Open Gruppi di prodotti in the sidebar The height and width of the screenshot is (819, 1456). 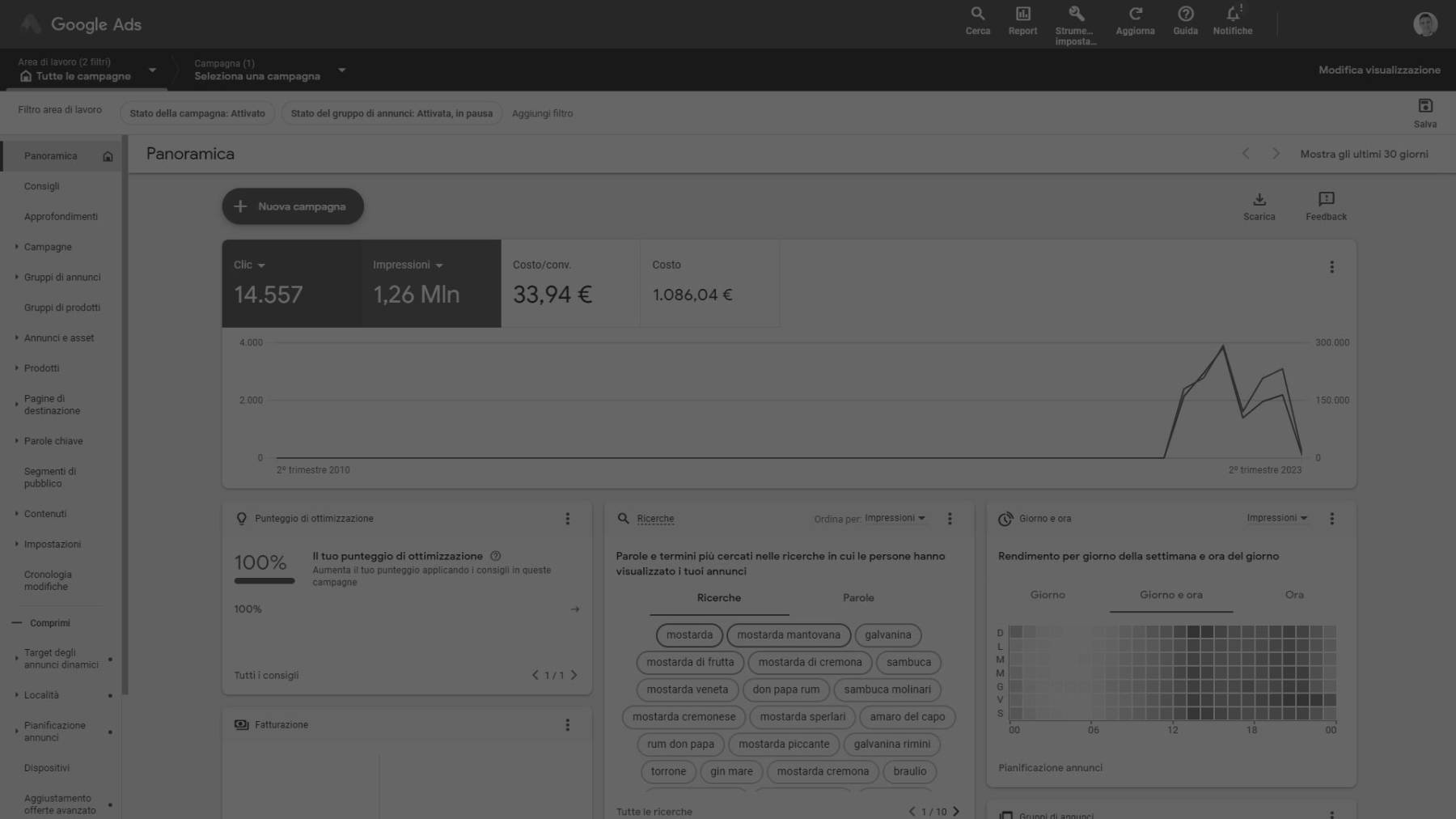click(62, 308)
